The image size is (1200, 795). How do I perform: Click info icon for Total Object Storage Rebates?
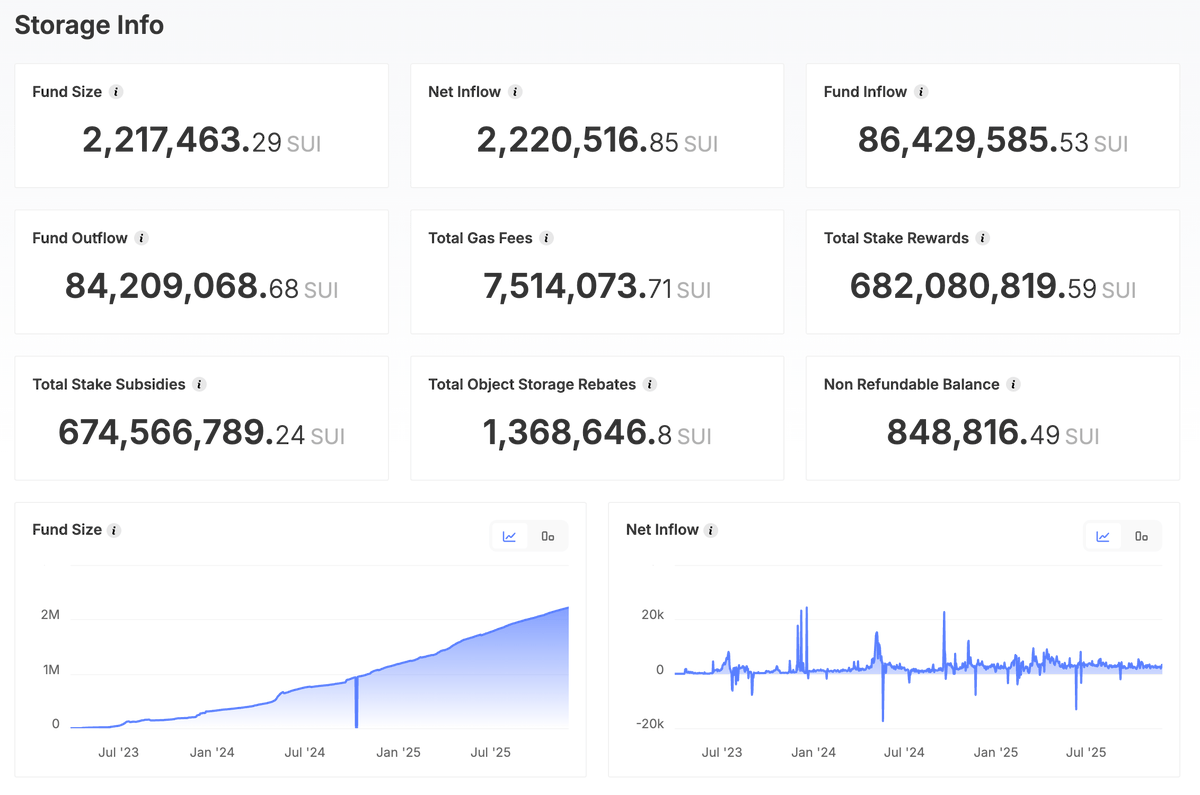(x=650, y=384)
